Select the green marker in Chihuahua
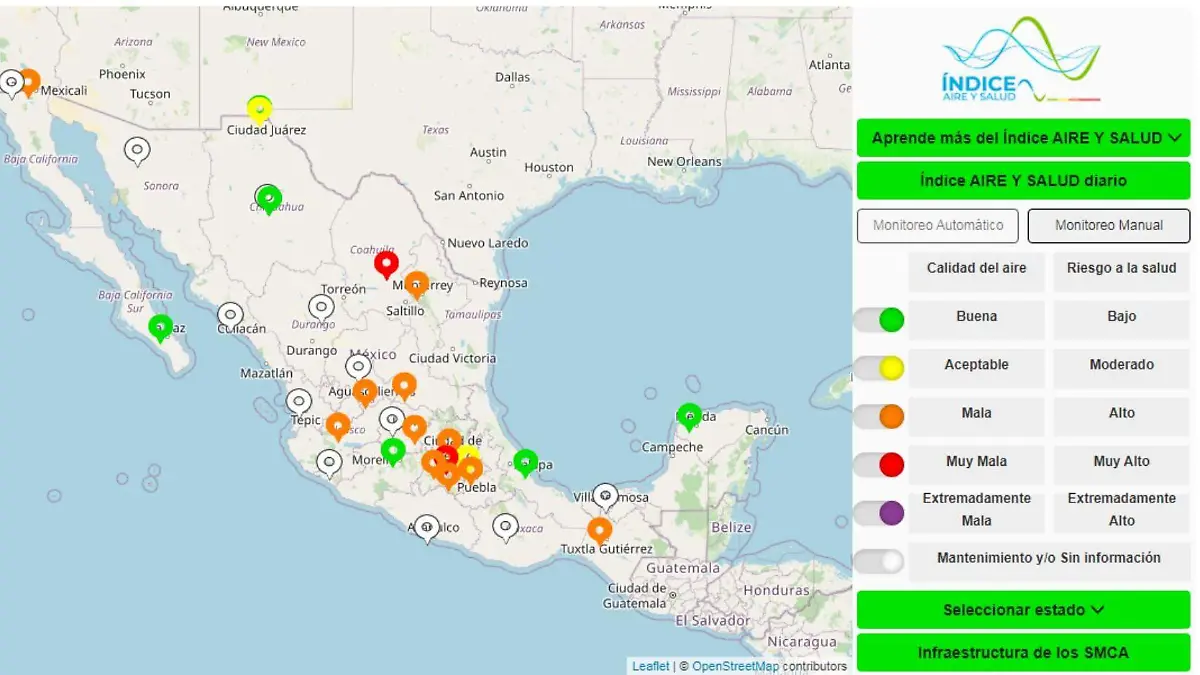 click(268, 198)
